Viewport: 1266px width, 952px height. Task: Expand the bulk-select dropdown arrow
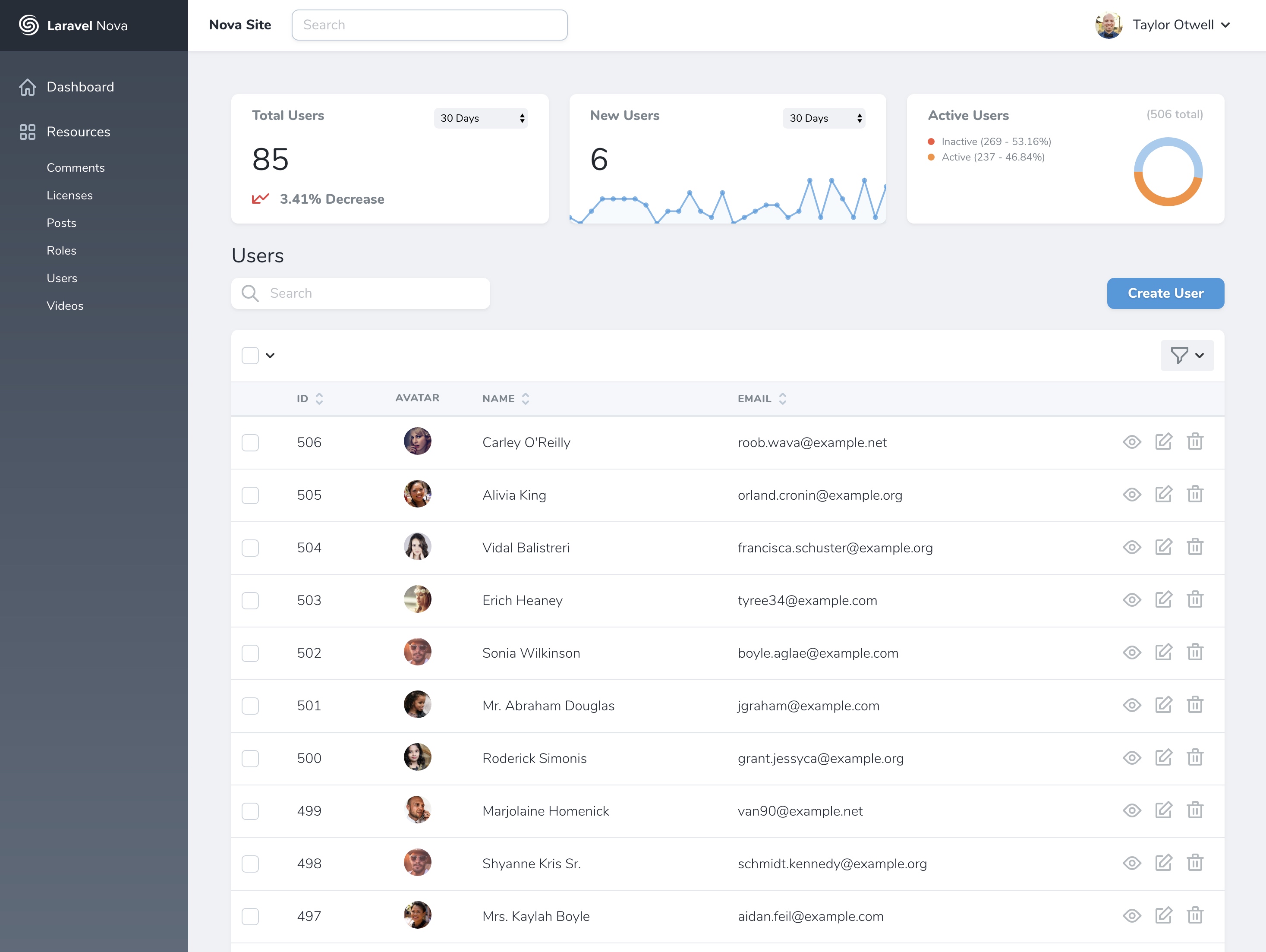(x=270, y=355)
